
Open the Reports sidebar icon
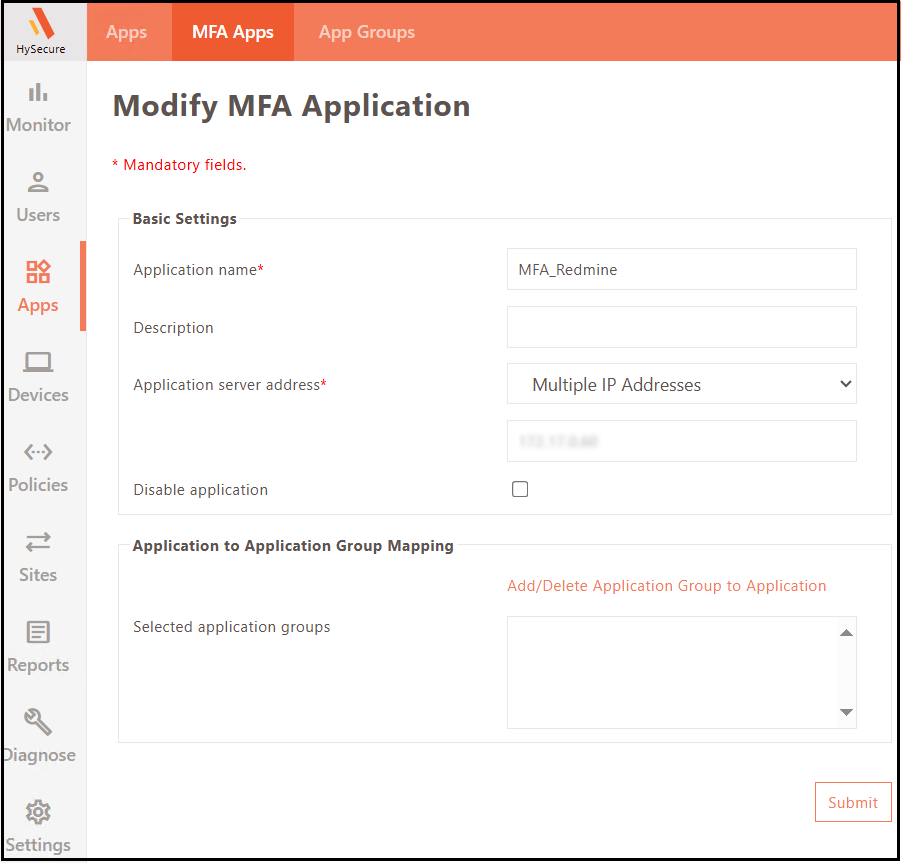click(38, 632)
